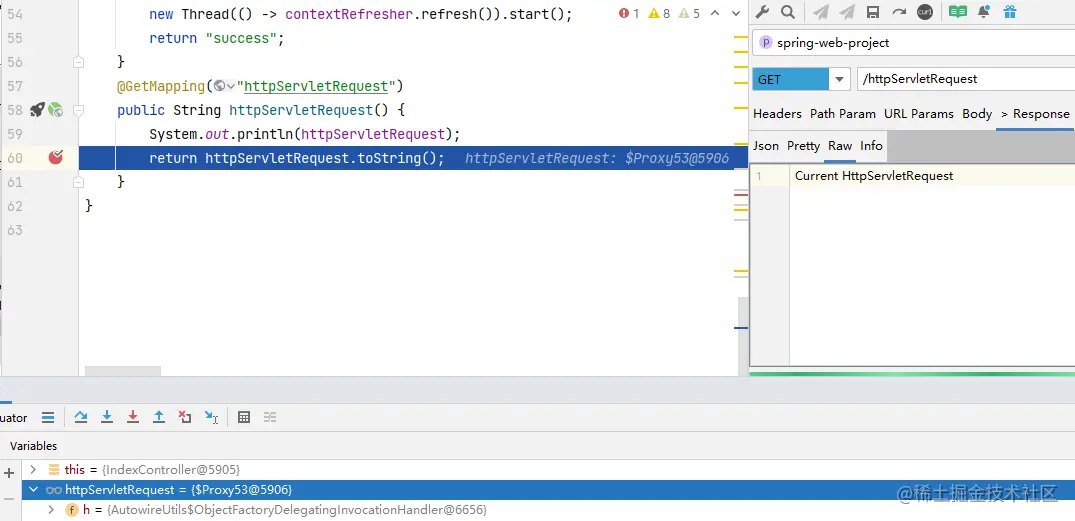Click the fold end marker on line 61
The height and width of the screenshot is (521, 1075).
click(x=78, y=182)
